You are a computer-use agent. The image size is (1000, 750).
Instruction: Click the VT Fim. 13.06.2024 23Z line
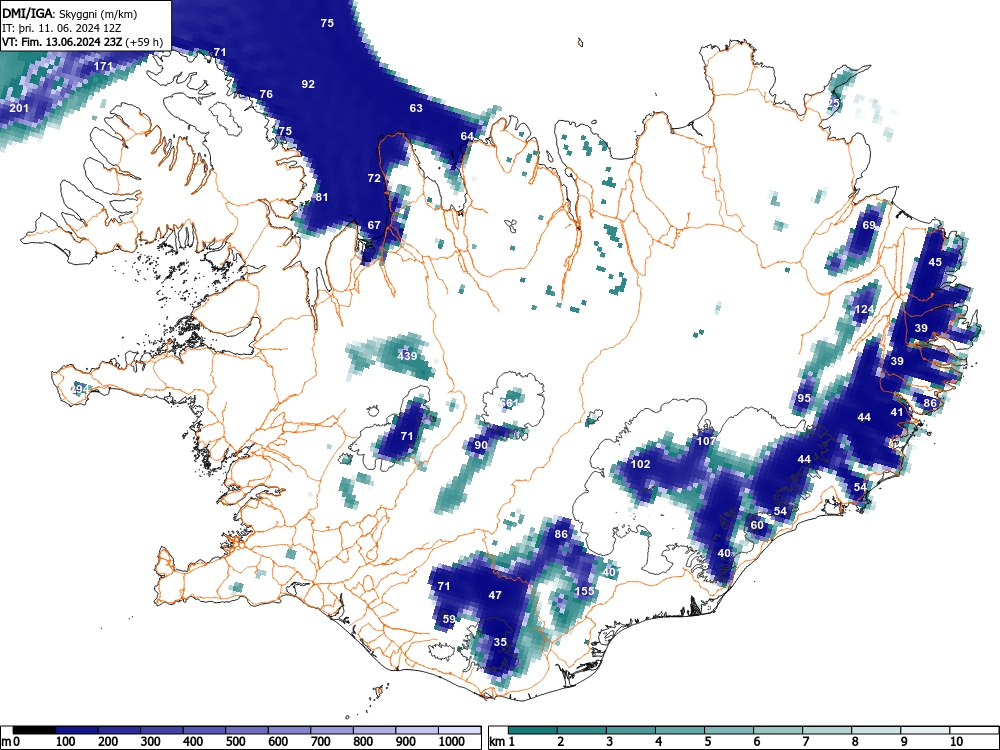(x=82, y=42)
